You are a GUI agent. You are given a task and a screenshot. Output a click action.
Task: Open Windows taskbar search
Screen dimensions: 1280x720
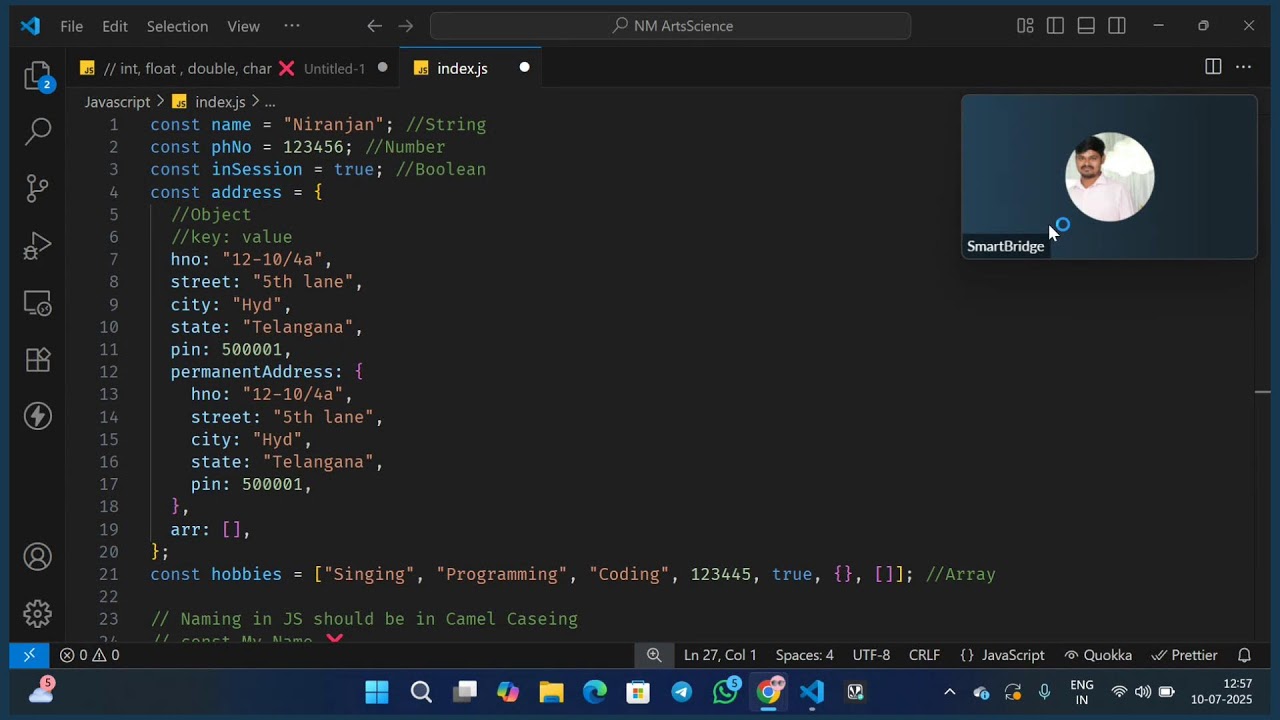[x=421, y=692]
